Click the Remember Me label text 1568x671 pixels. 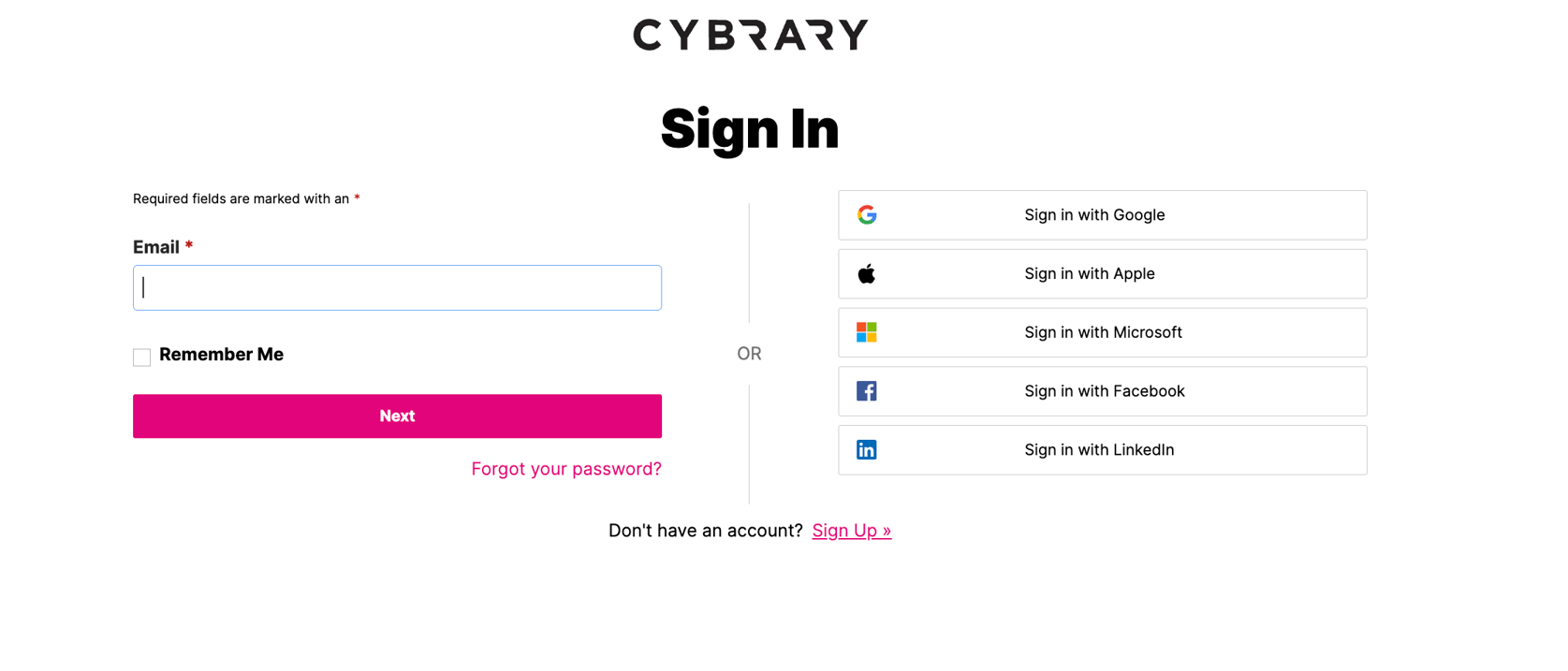222,354
